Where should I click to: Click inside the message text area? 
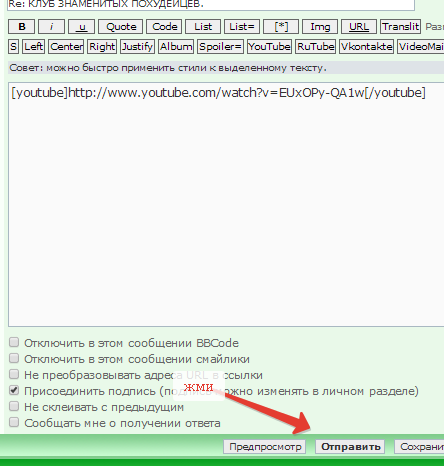pyautogui.click(x=226, y=203)
